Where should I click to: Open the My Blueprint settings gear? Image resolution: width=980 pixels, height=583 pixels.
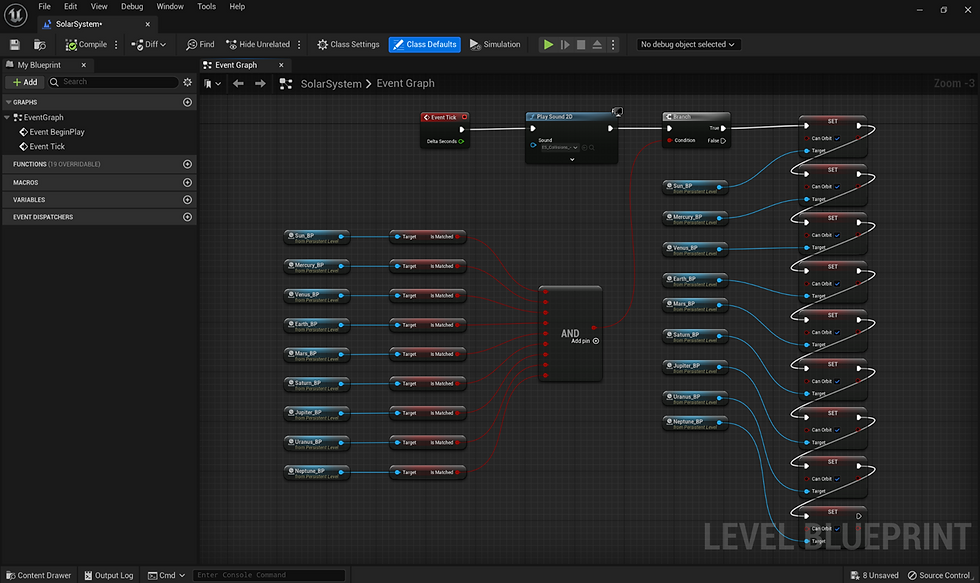pyautogui.click(x=187, y=82)
